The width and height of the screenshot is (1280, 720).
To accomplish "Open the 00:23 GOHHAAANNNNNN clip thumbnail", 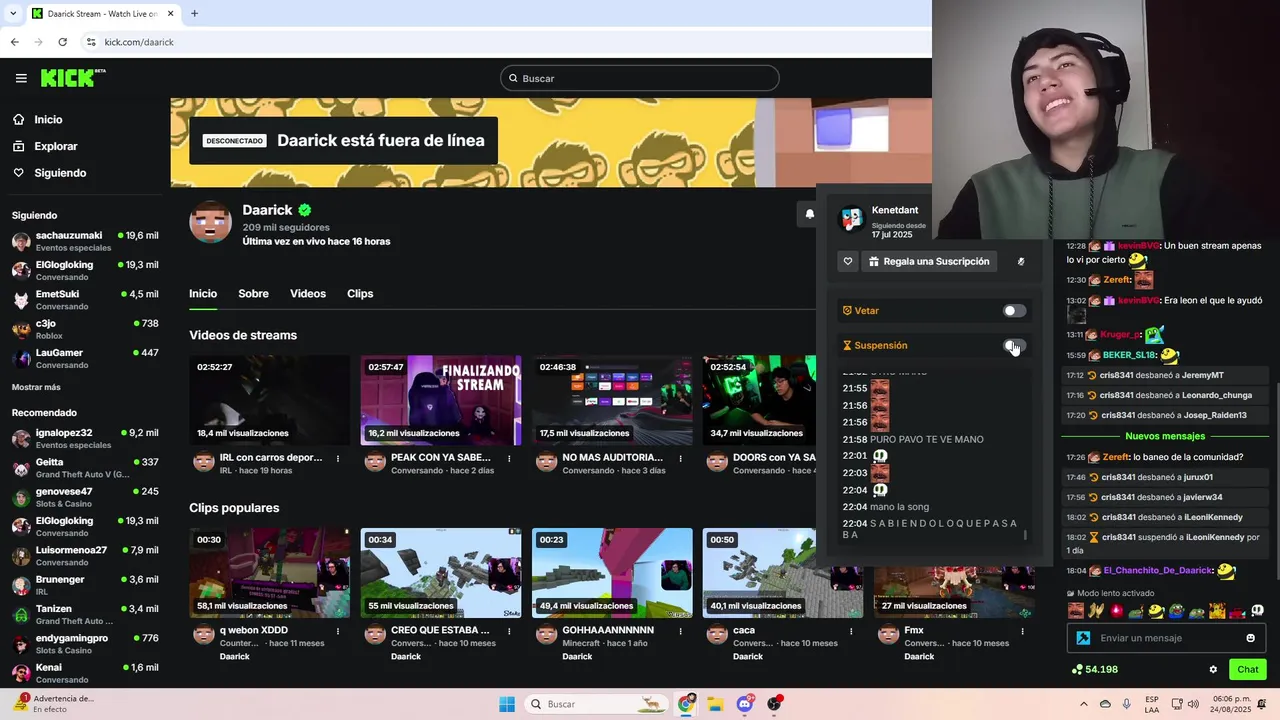I will [612, 573].
